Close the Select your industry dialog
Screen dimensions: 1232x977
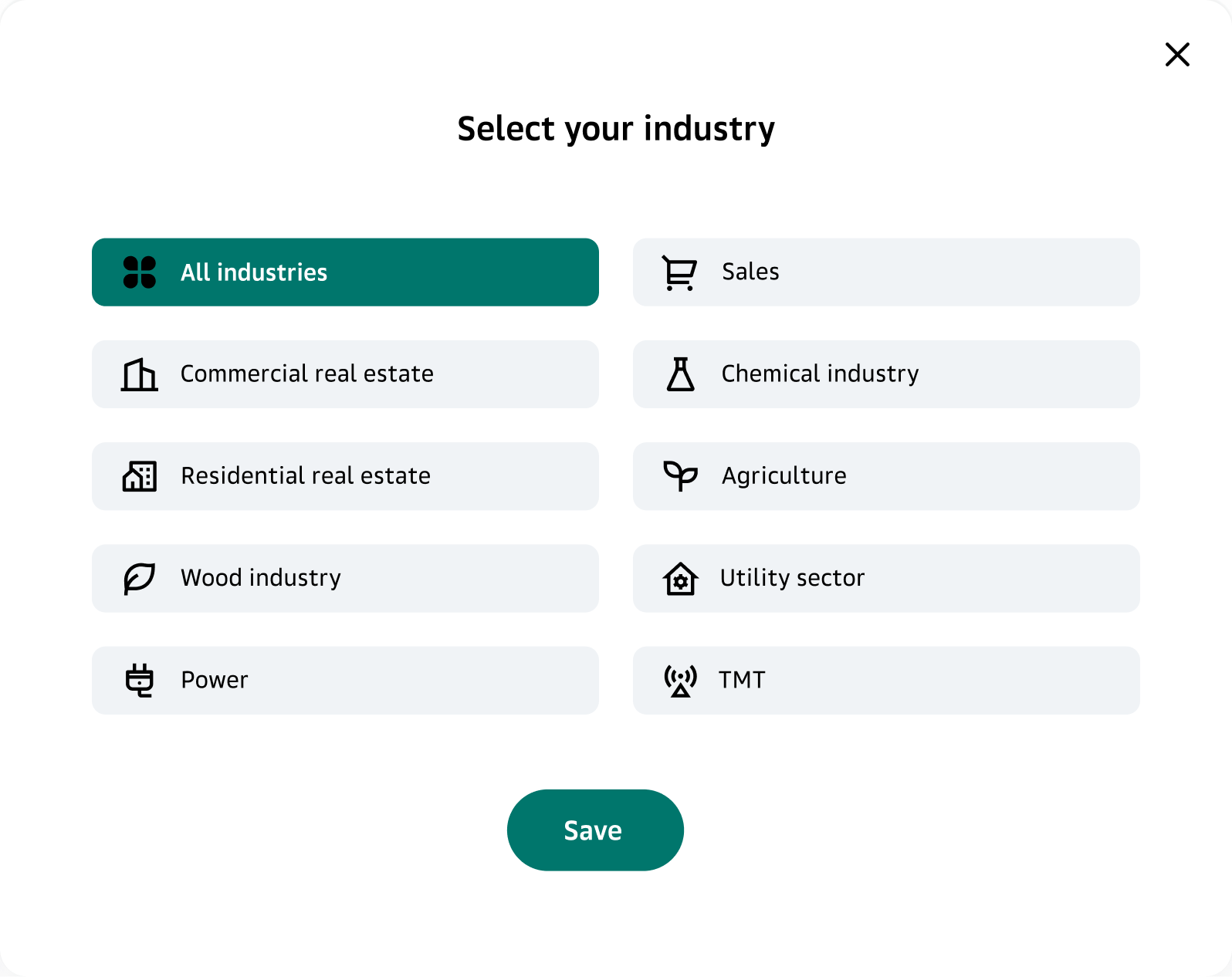click(1176, 55)
